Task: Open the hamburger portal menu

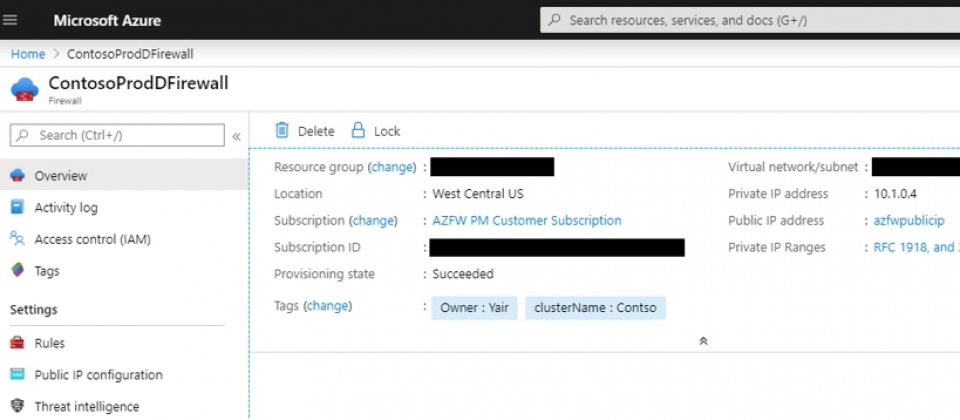Action: [10, 20]
